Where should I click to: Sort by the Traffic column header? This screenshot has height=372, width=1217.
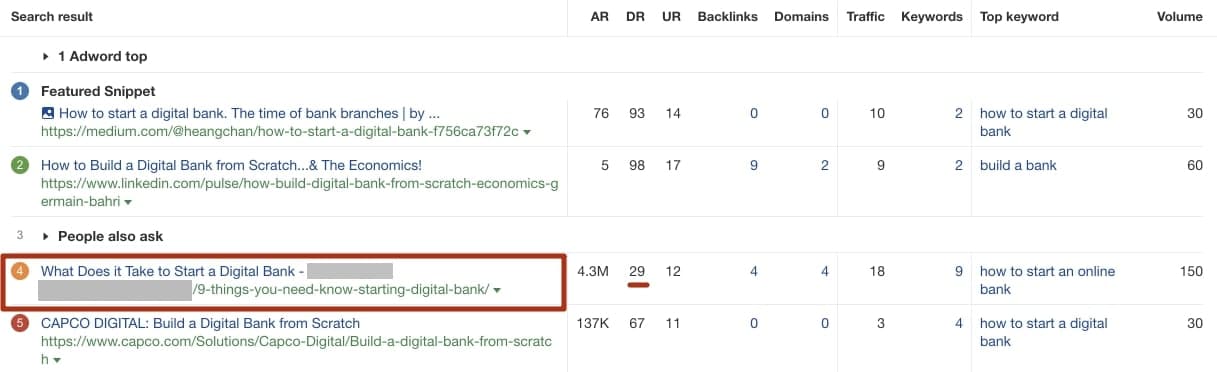[865, 16]
